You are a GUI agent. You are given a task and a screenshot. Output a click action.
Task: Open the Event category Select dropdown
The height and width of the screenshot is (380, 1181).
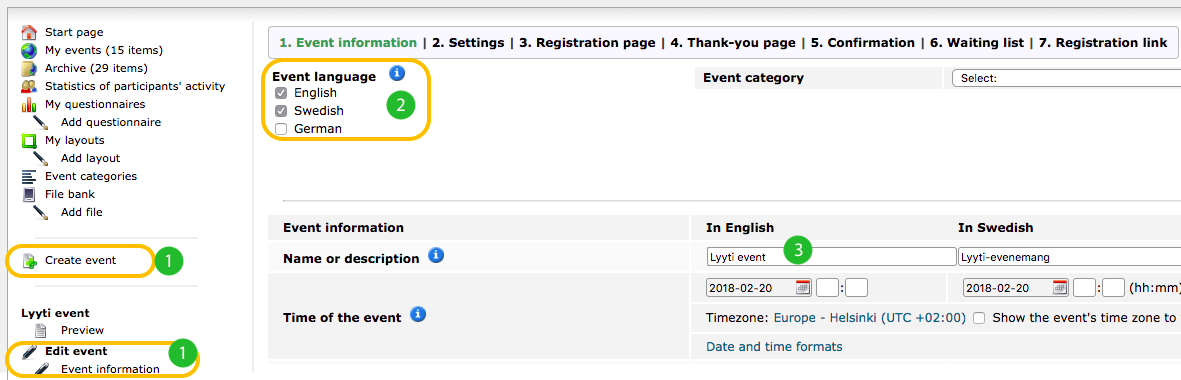(x=1066, y=78)
